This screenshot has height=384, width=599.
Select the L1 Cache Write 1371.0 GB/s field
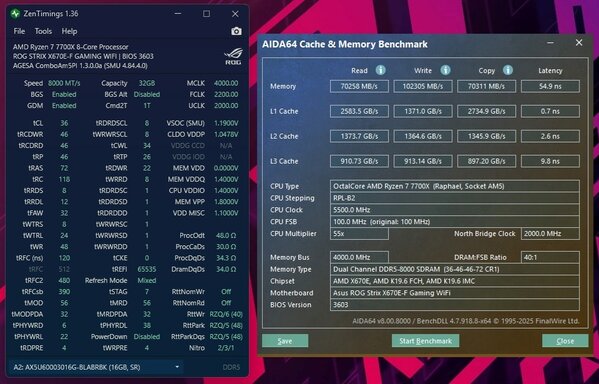[x=423, y=111]
